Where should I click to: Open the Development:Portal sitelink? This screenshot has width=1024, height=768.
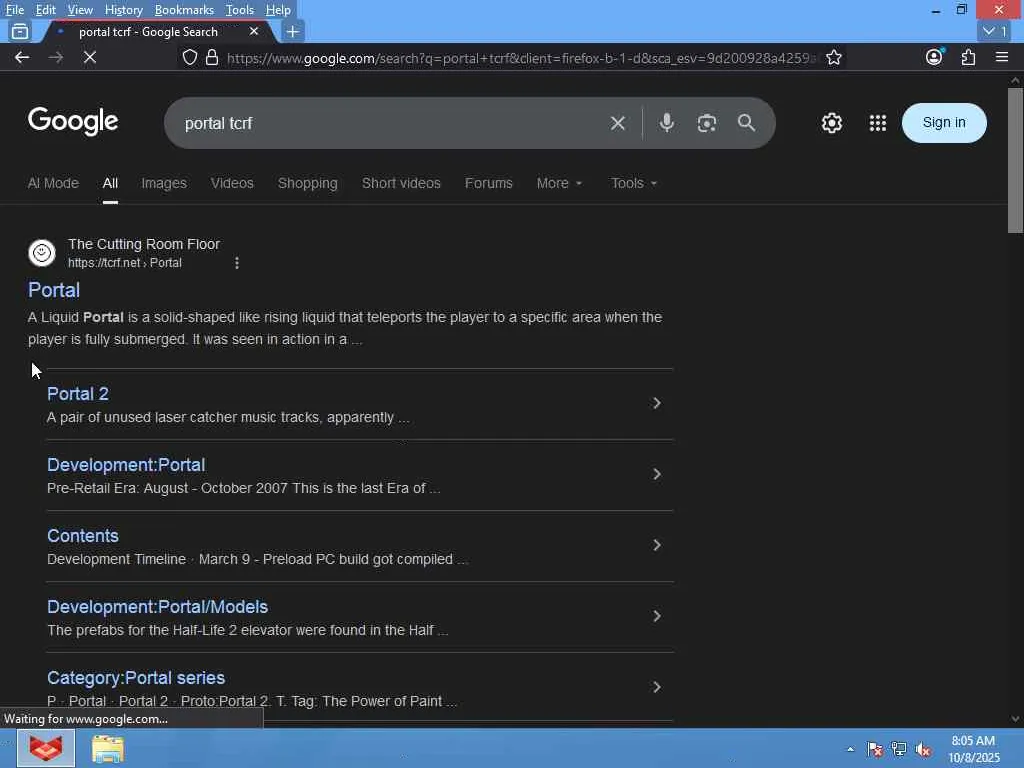126,465
